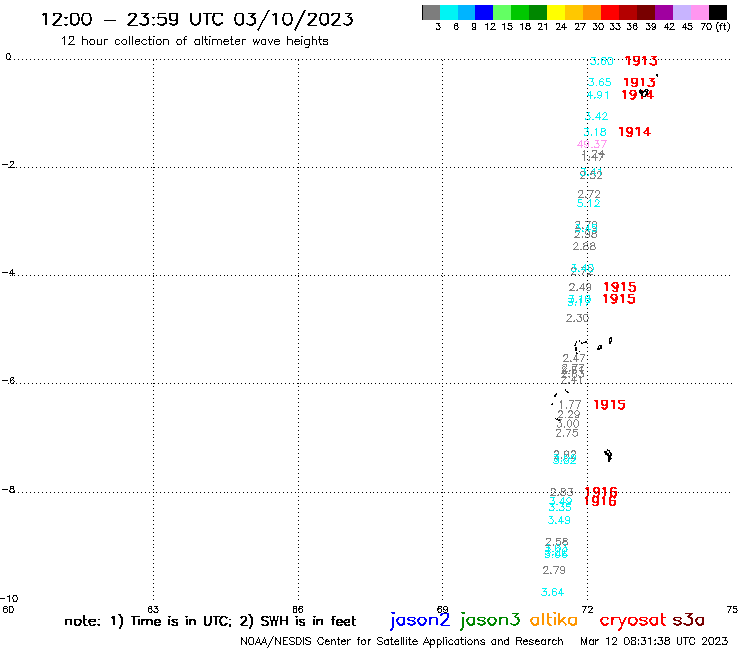Screen dimensions: 740x650
Task: Select the lavender swatch in the color scale
Action: [x=682, y=12]
